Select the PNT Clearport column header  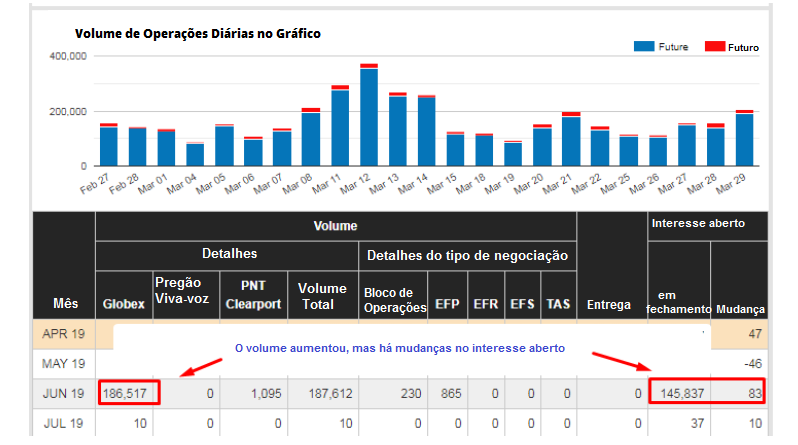[252, 296]
